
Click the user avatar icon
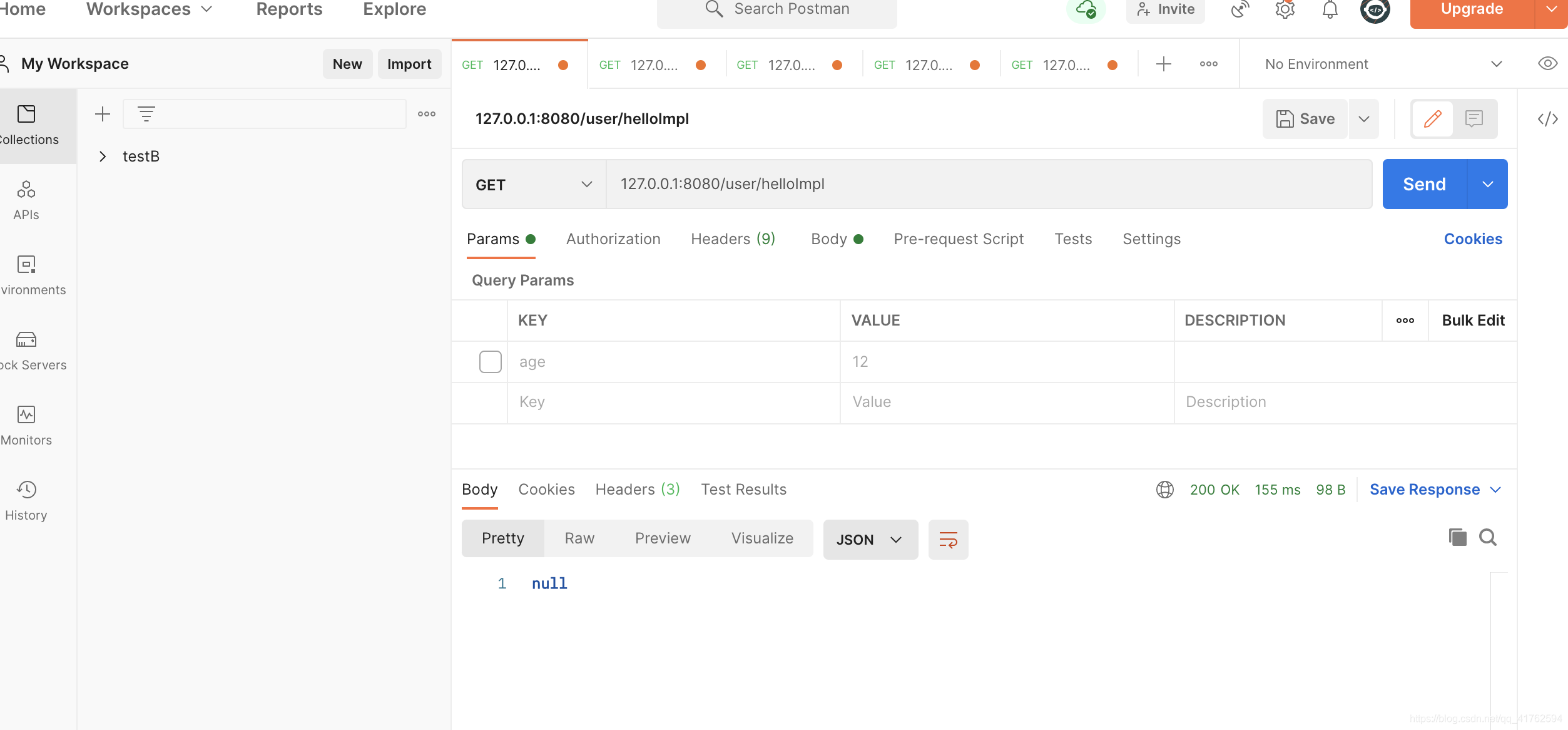(1375, 9)
